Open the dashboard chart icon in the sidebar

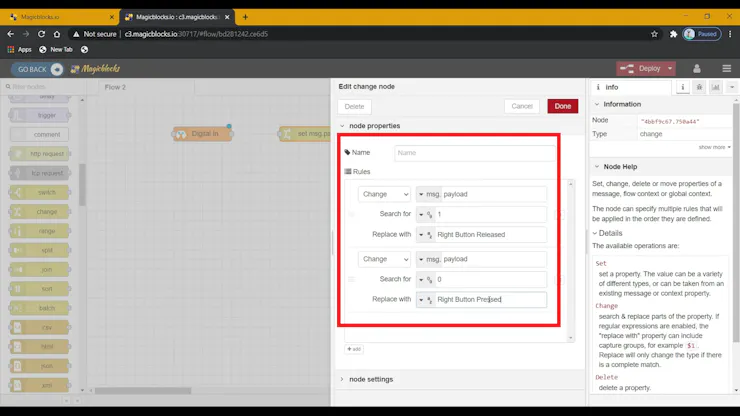pyautogui.click(x=715, y=87)
